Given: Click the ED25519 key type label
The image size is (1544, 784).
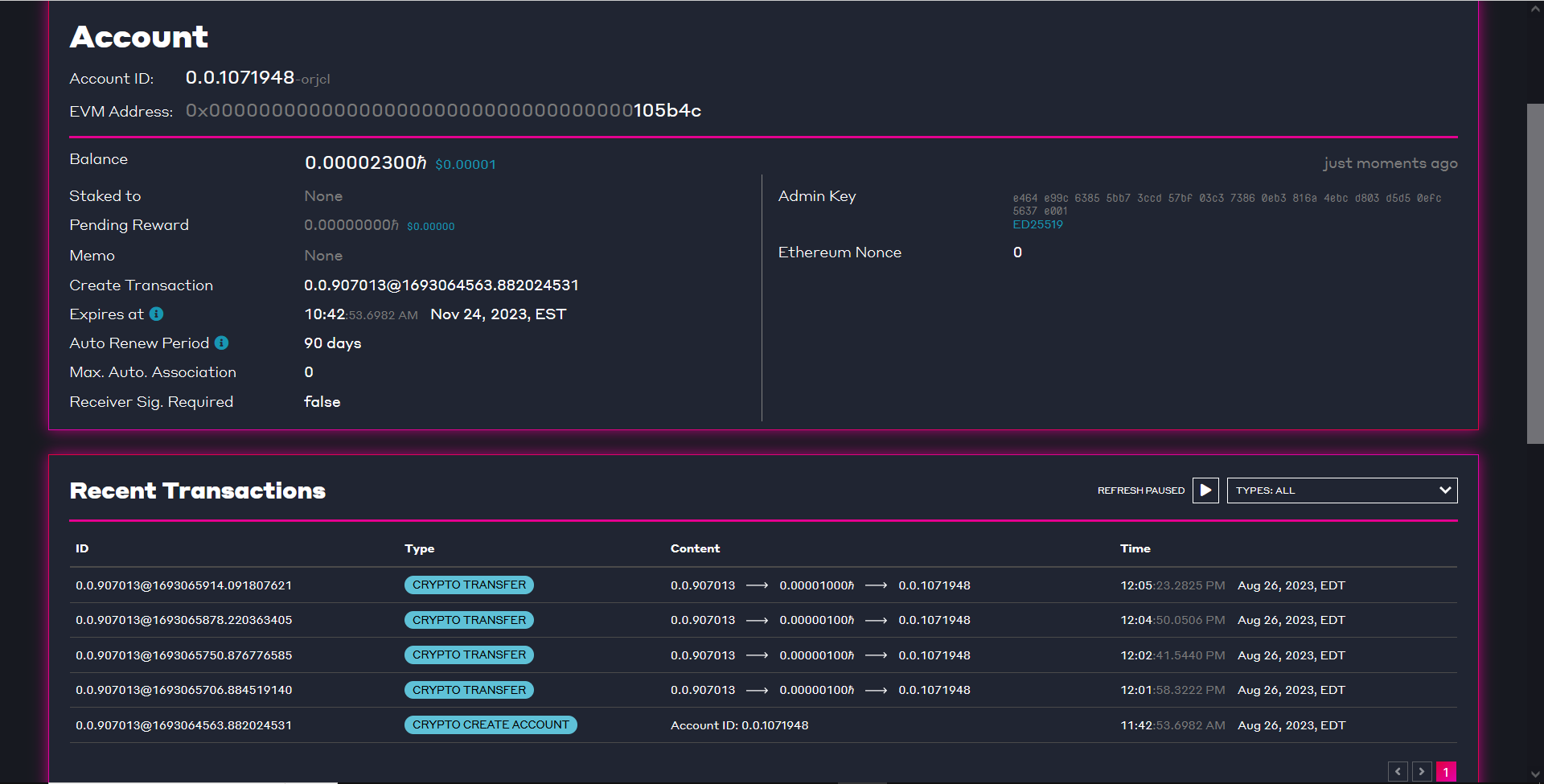Looking at the screenshot, I should [x=1037, y=225].
